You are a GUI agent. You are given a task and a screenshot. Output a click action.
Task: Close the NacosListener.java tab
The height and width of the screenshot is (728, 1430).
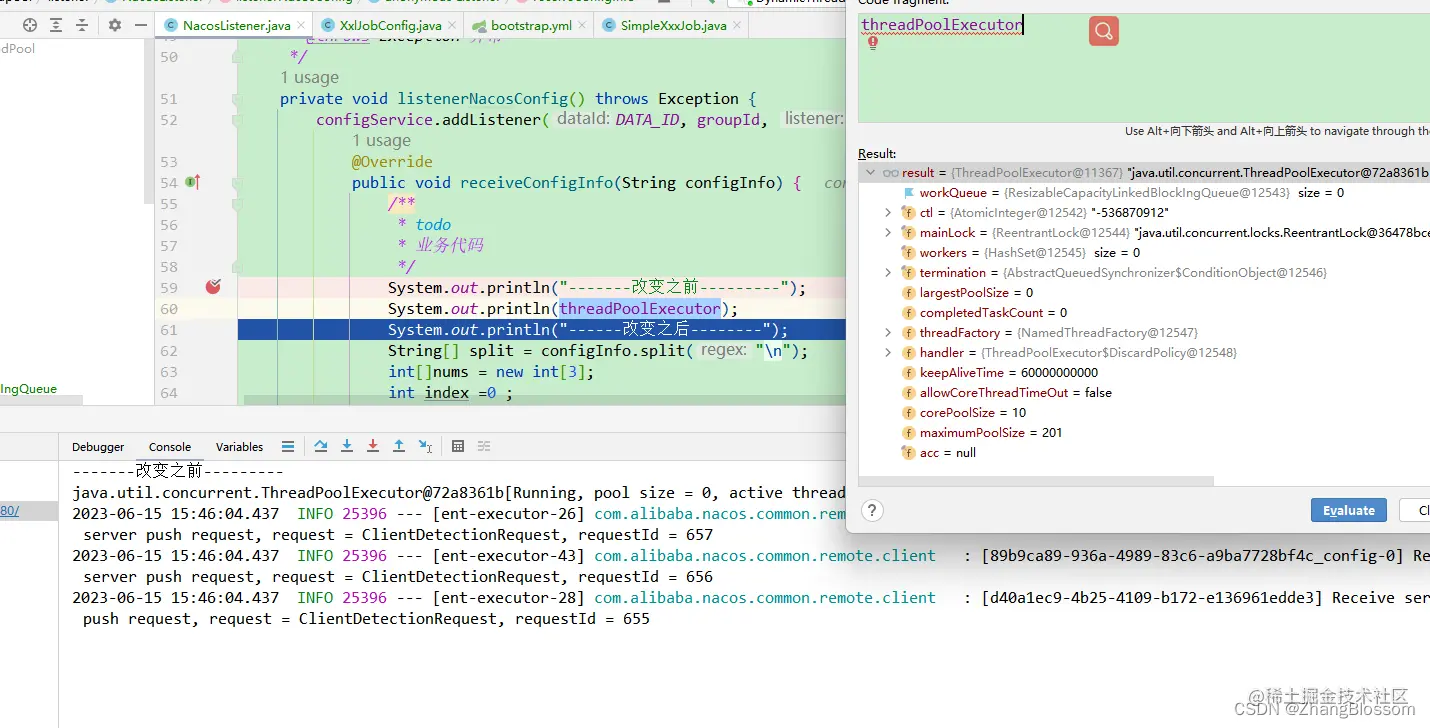[x=301, y=25]
